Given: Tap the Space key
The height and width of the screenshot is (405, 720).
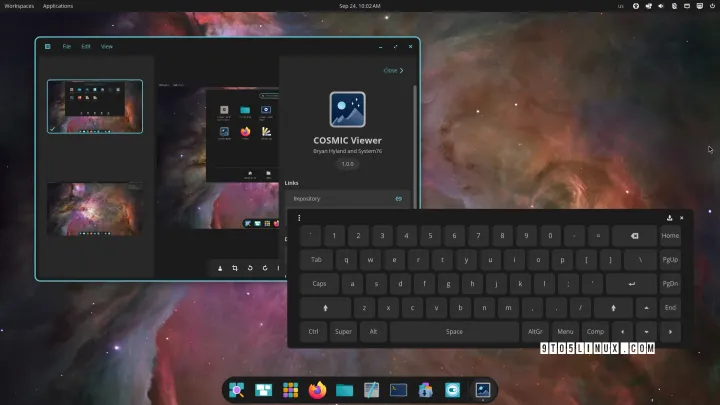Looking at the screenshot, I should click(454, 332).
